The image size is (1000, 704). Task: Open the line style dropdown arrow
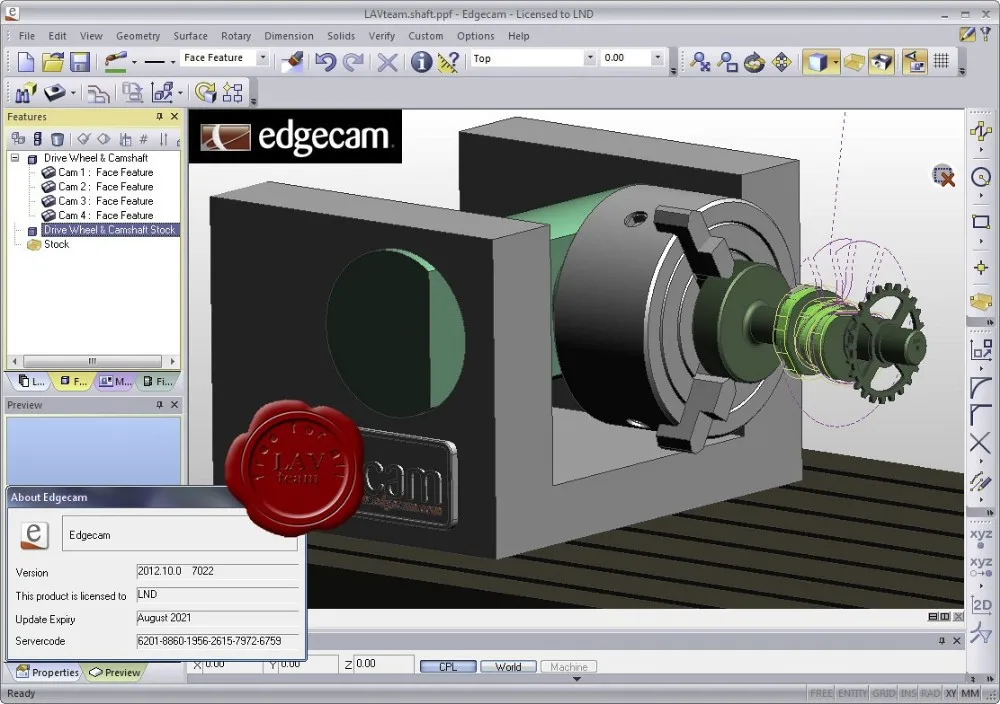(x=173, y=62)
